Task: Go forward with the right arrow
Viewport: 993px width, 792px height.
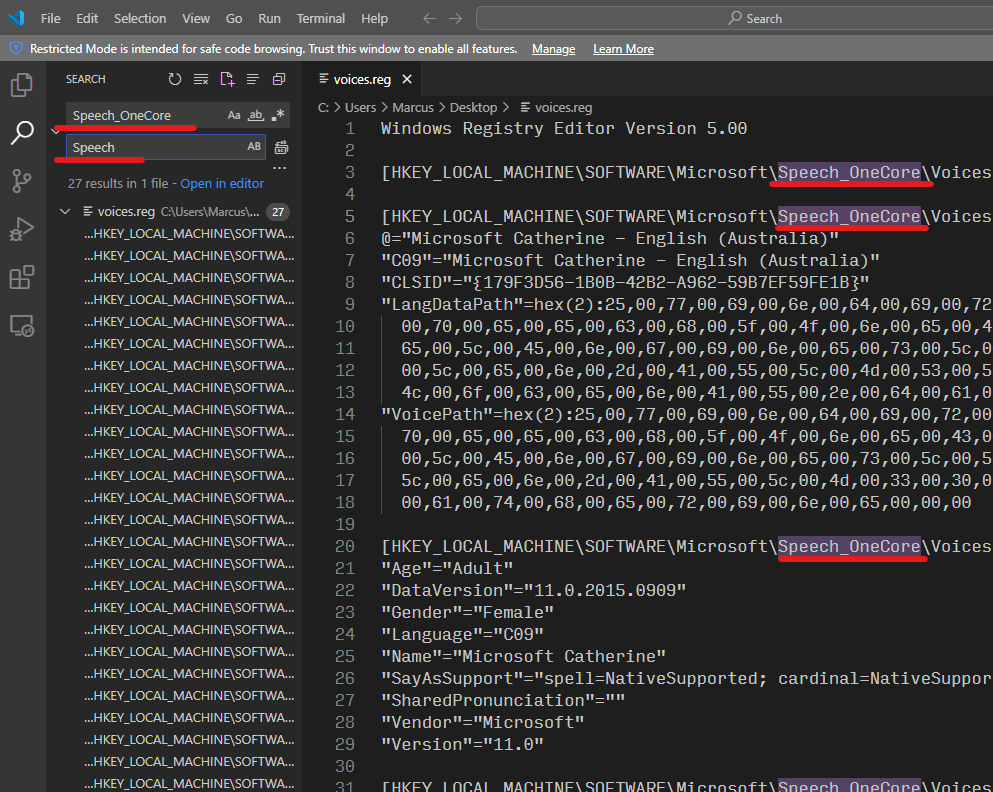Action: (x=455, y=18)
